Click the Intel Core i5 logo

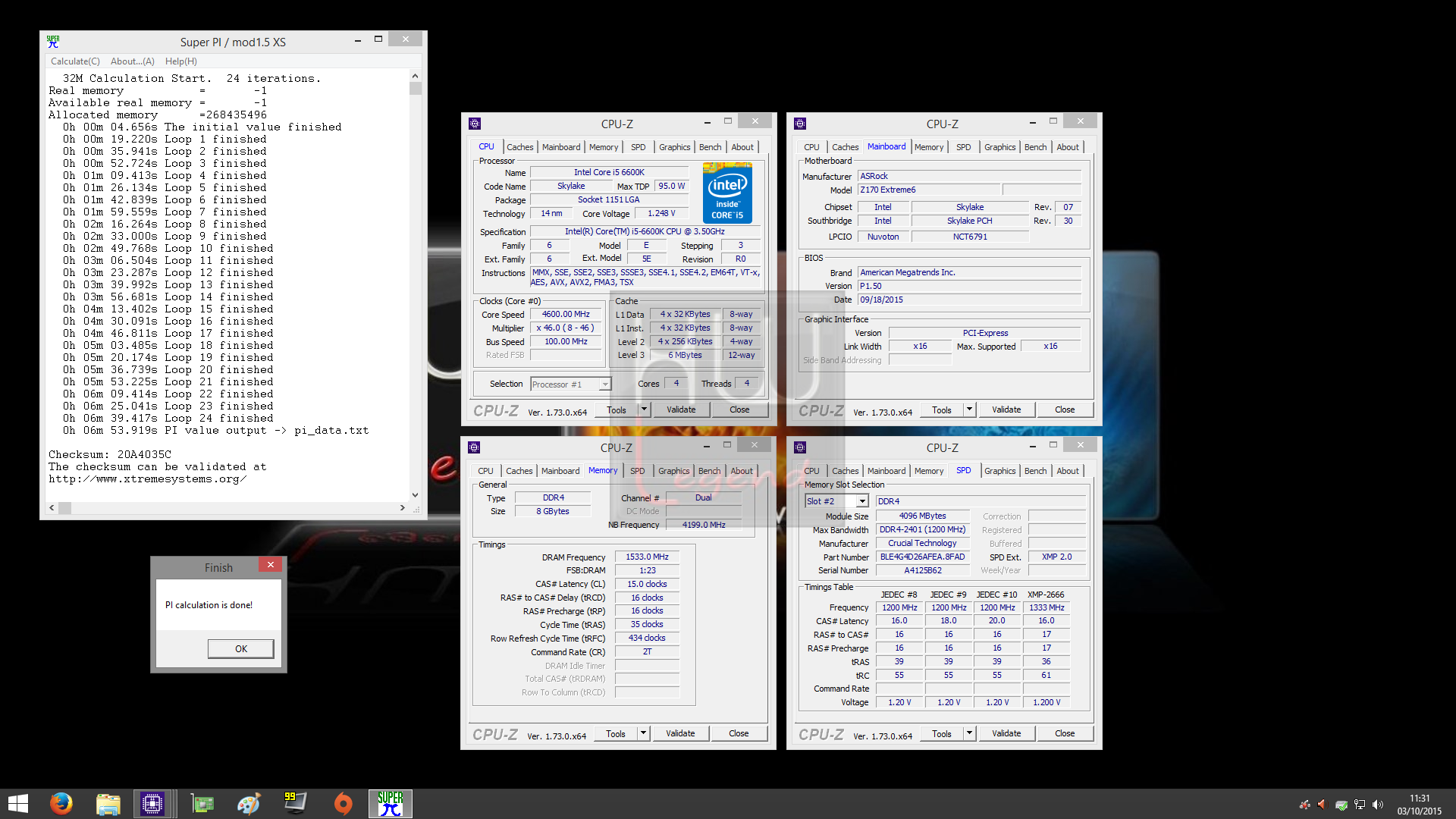(727, 193)
